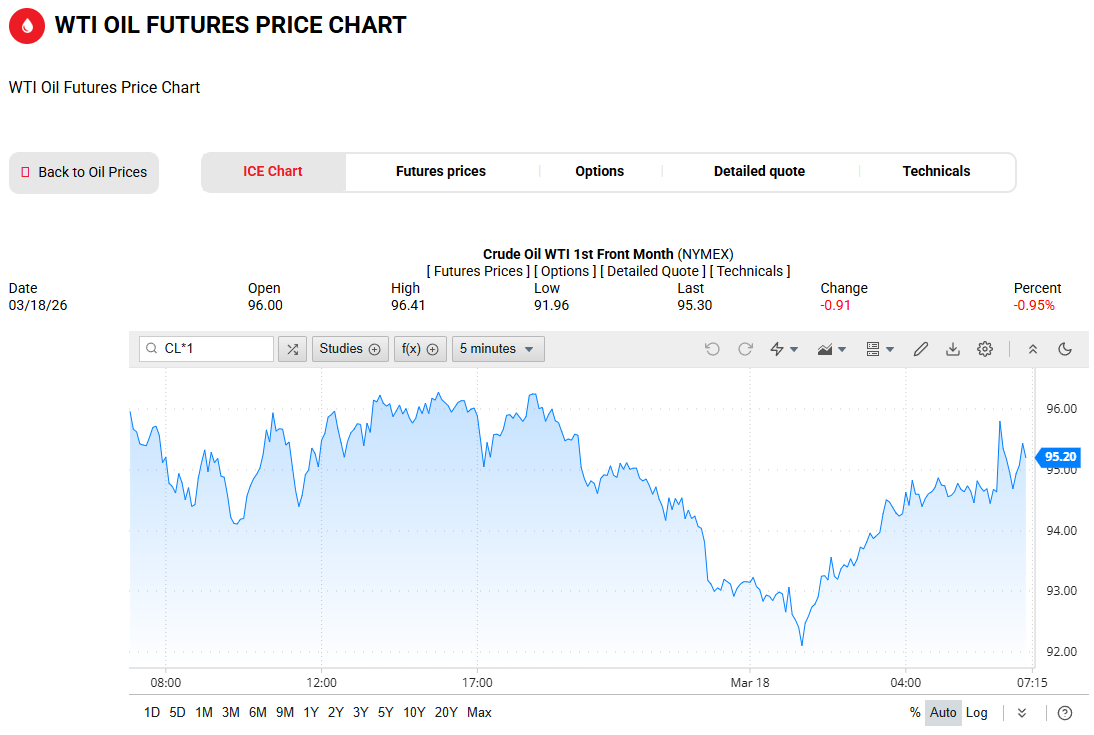1094x735 pixels.
Task: Toggle dark mode moon icon
Action: click(1065, 349)
